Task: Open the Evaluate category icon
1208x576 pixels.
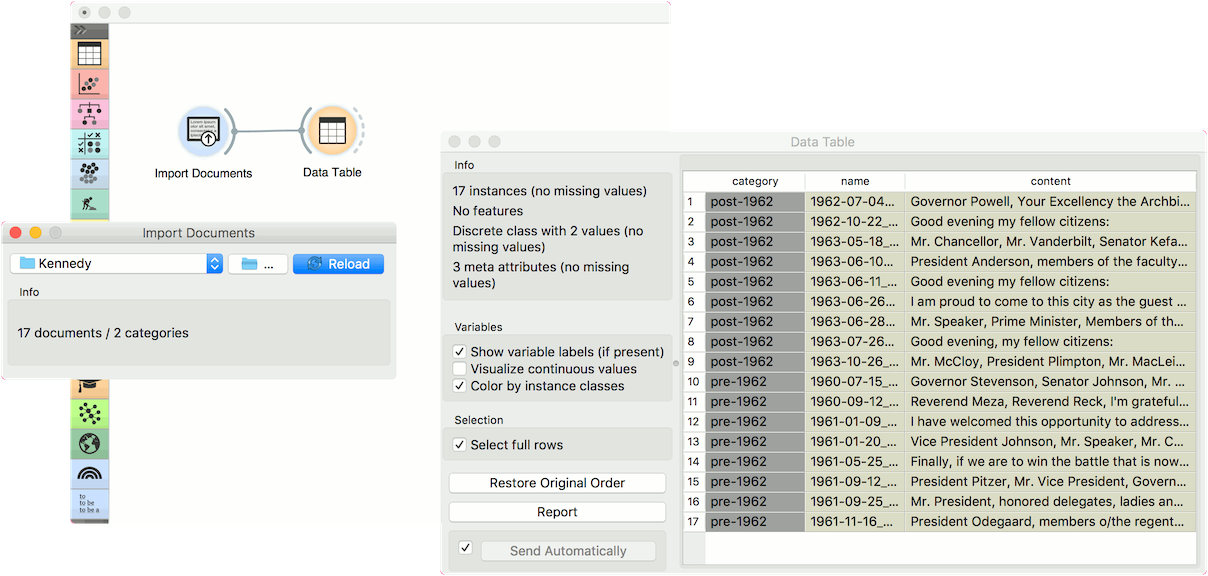Action: pyautogui.click(x=89, y=143)
